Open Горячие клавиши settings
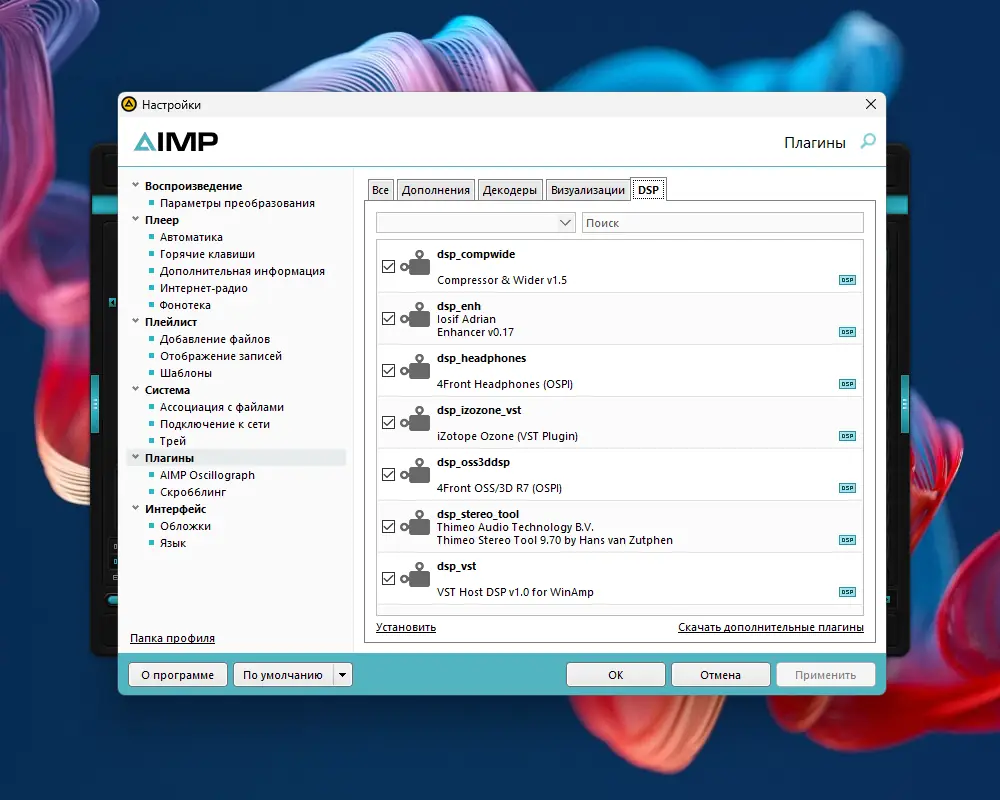Image resolution: width=1000 pixels, height=800 pixels. coord(207,254)
